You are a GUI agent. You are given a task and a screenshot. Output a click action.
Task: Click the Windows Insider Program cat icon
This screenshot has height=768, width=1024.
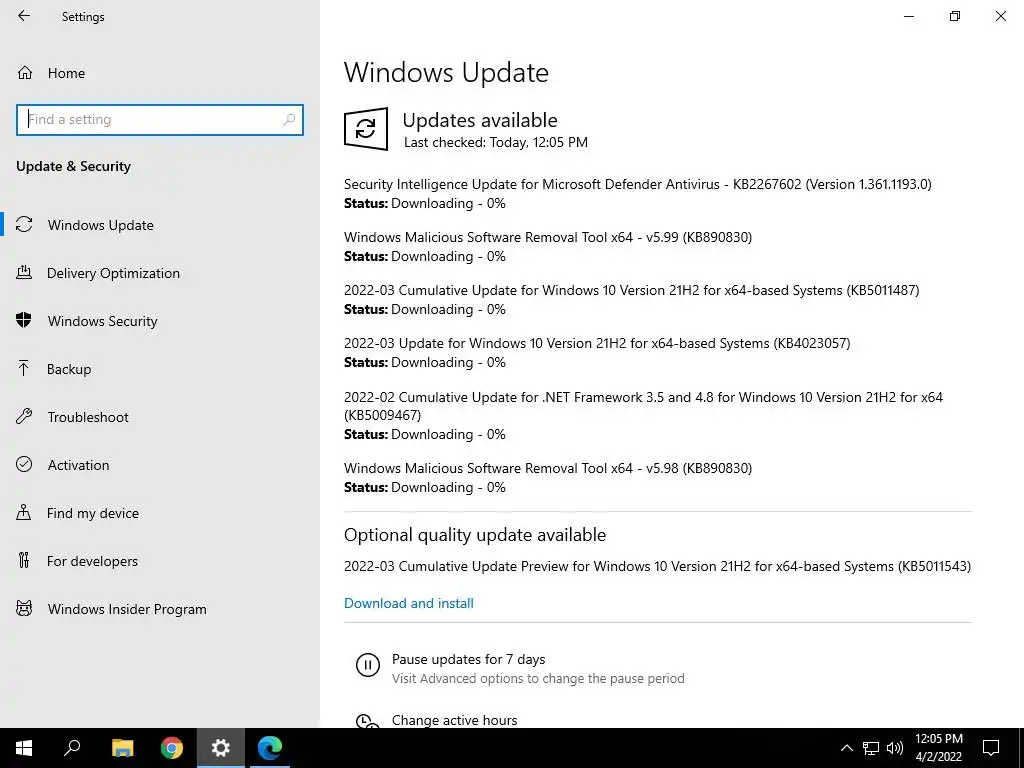click(24, 609)
